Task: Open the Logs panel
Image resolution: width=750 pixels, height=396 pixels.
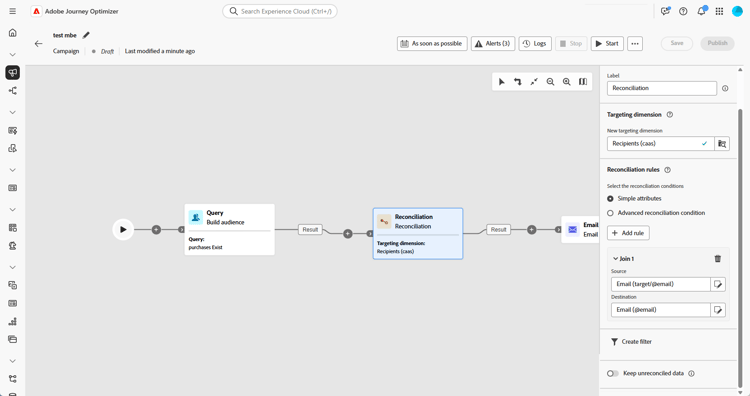Action: (535, 44)
